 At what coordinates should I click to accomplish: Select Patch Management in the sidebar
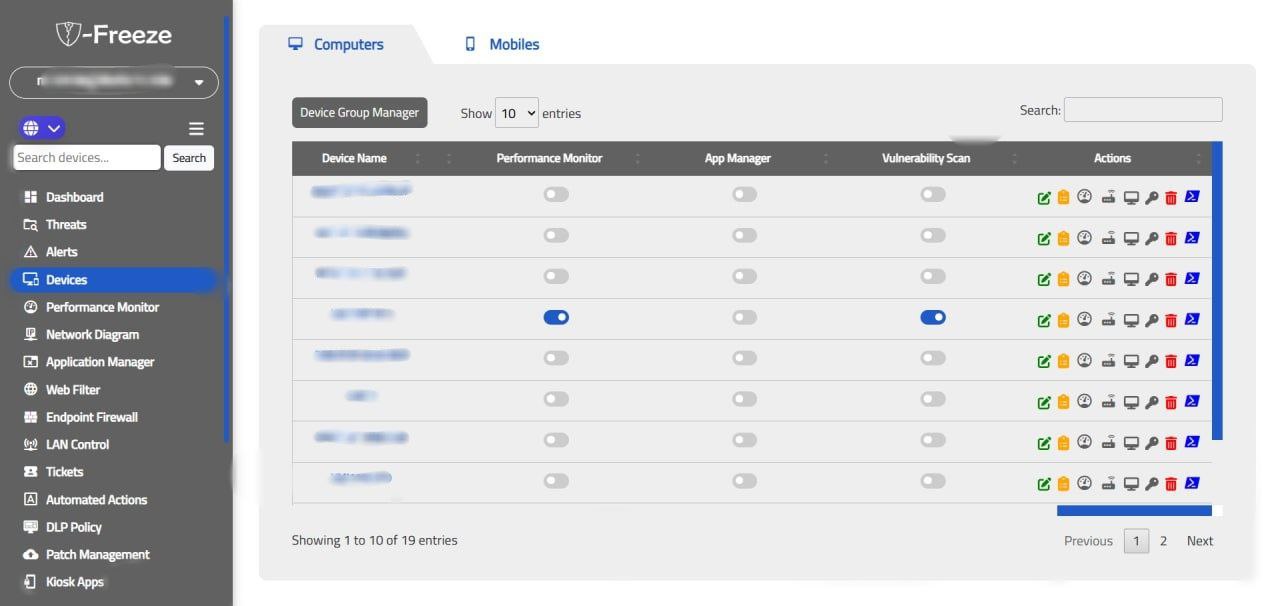coord(97,554)
